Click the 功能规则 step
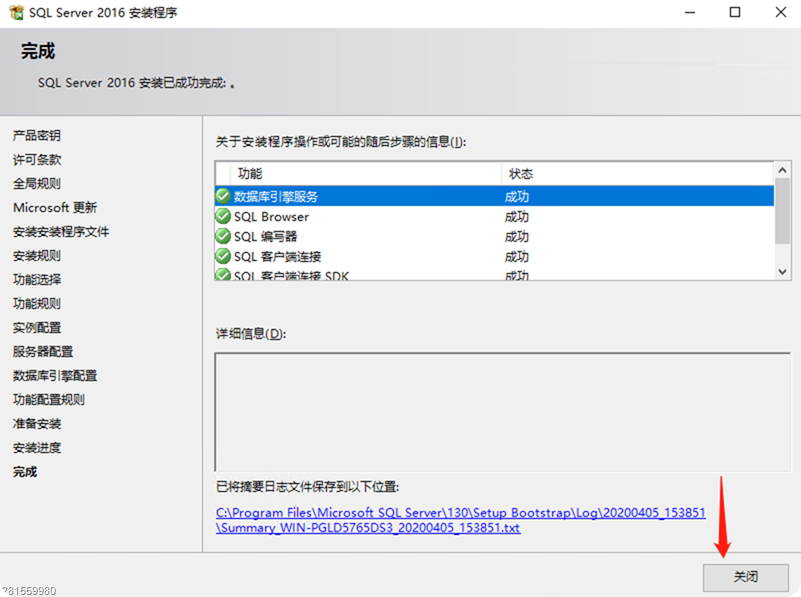The height and width of the screenshot is (597, 801). (37, 303)
